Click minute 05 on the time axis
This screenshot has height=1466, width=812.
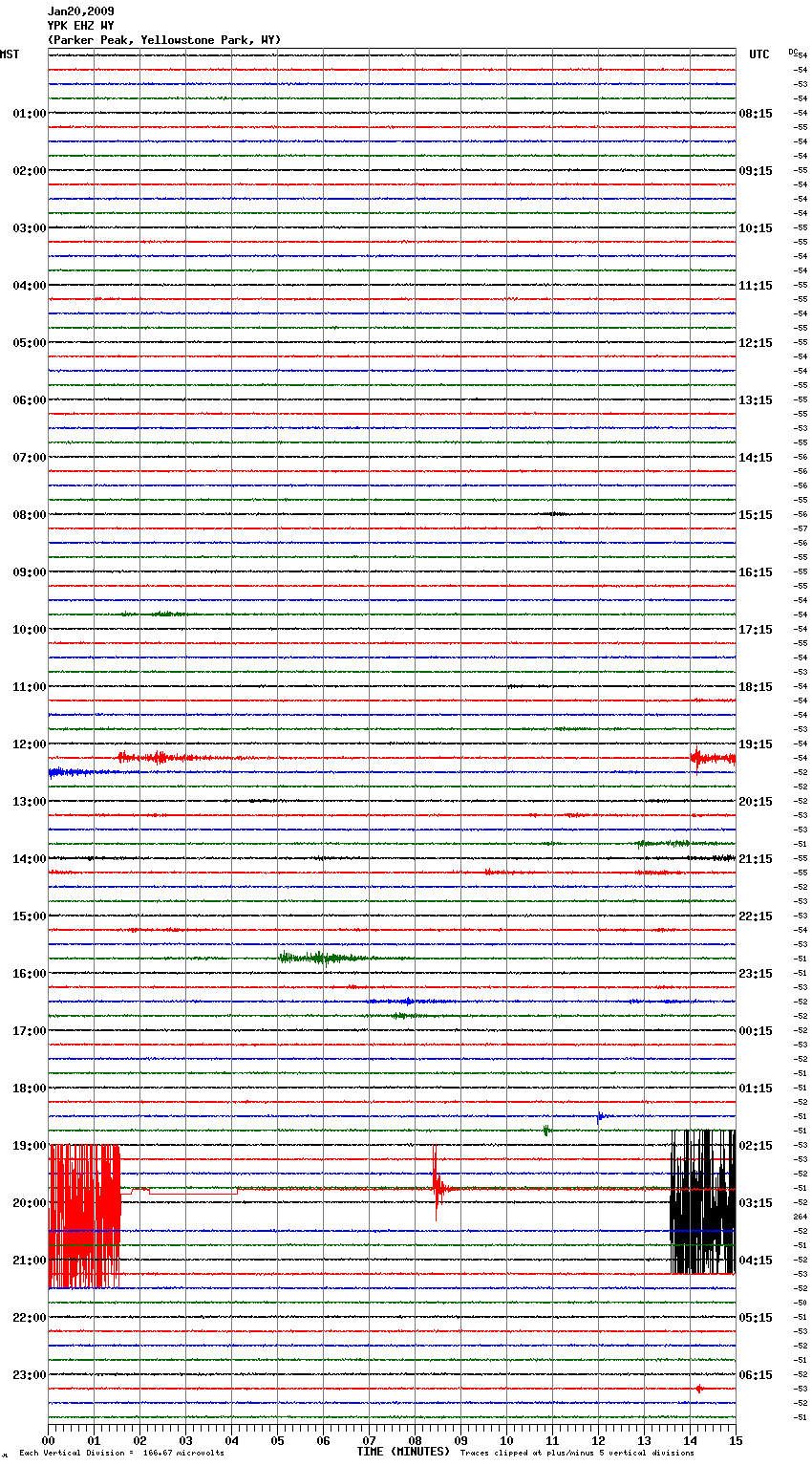click(277, 1440)
